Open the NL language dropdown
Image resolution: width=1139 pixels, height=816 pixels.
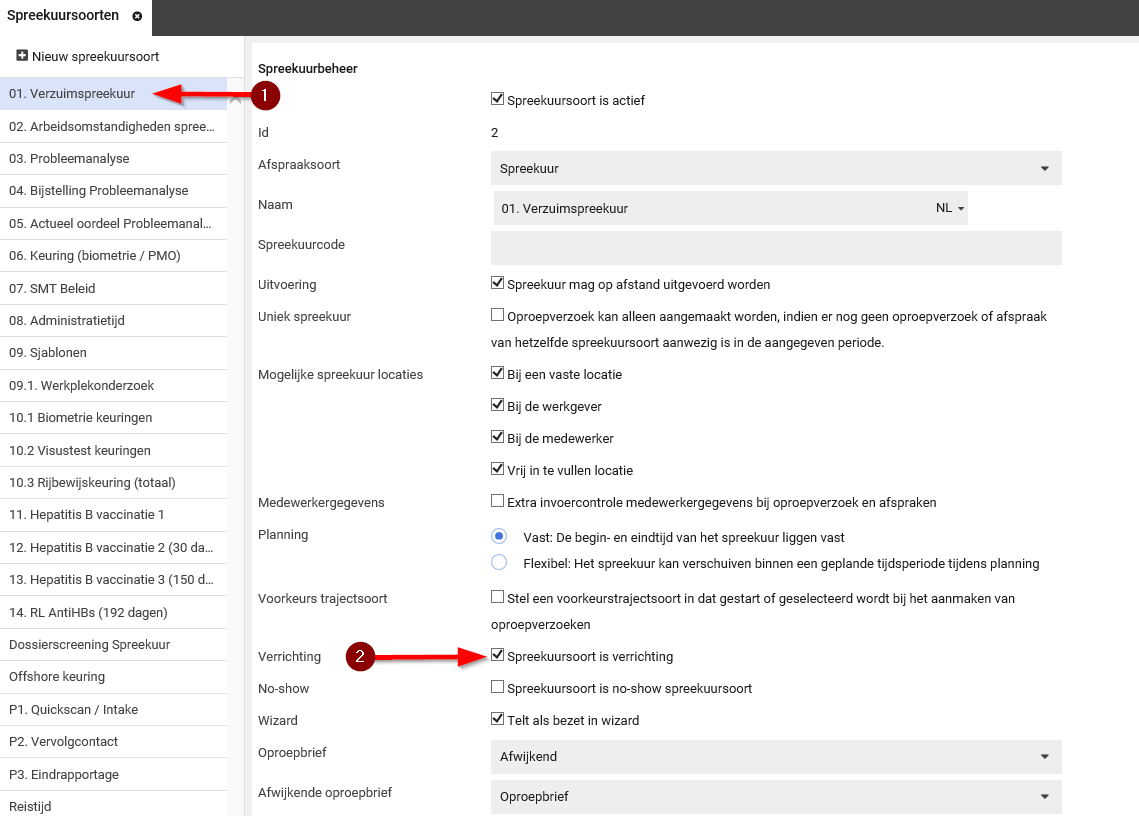click(950, 209)
